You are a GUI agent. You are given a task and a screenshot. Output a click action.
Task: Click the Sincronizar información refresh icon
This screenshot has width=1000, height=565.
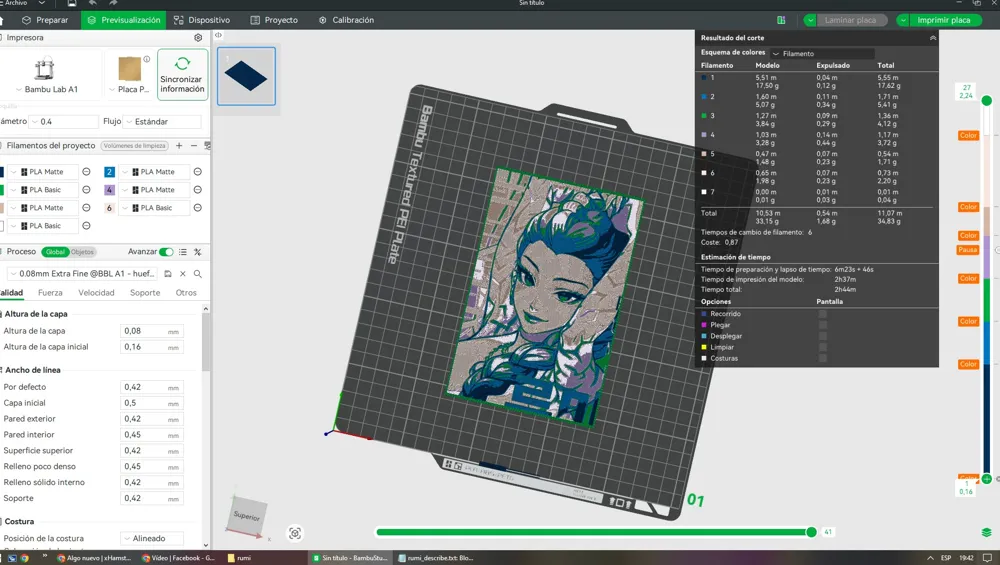(182, 63)
